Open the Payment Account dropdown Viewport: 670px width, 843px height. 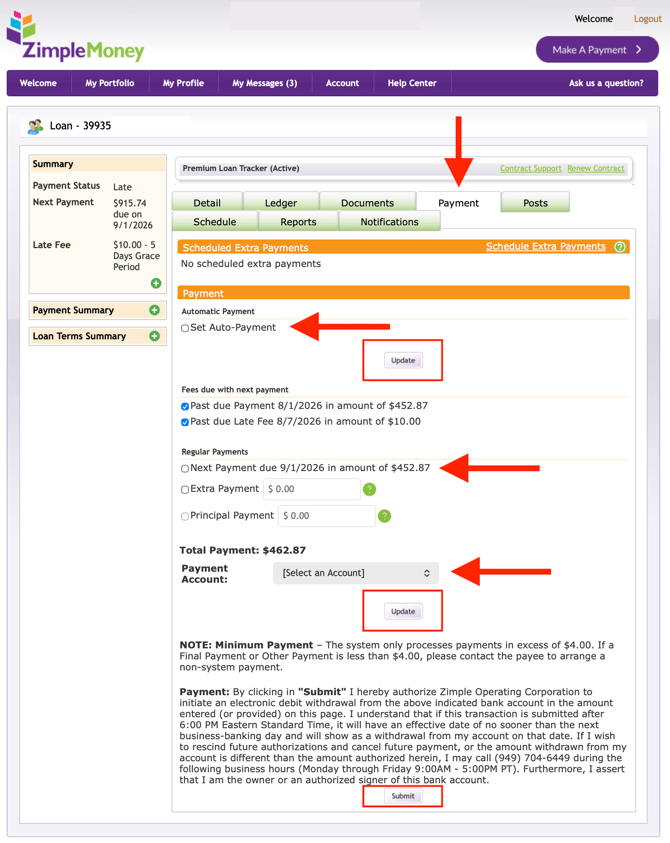point(356,573)
